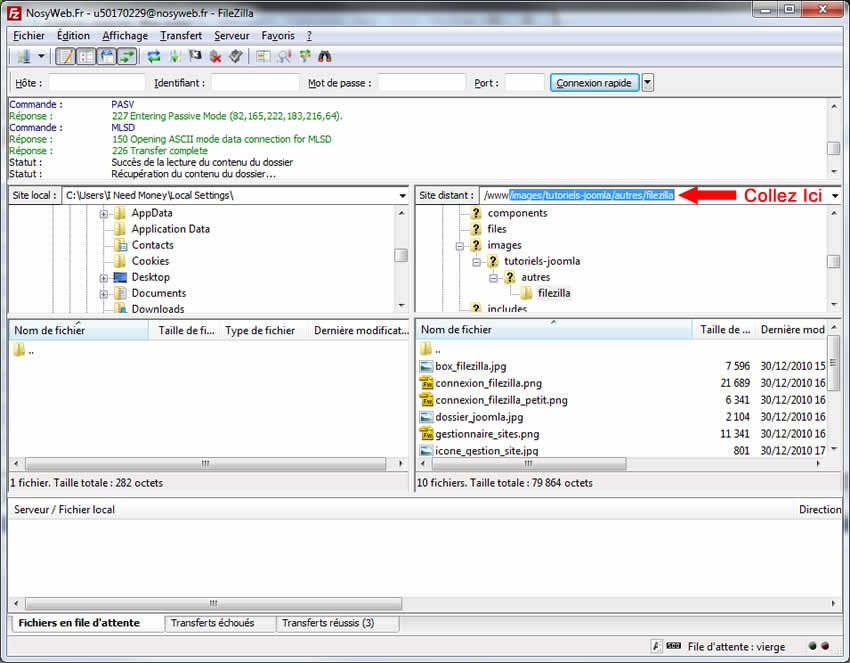Click the connexion_filezilla.png file icon
Viewport: 850px width, 663px height.
click(x=427, y=383)
